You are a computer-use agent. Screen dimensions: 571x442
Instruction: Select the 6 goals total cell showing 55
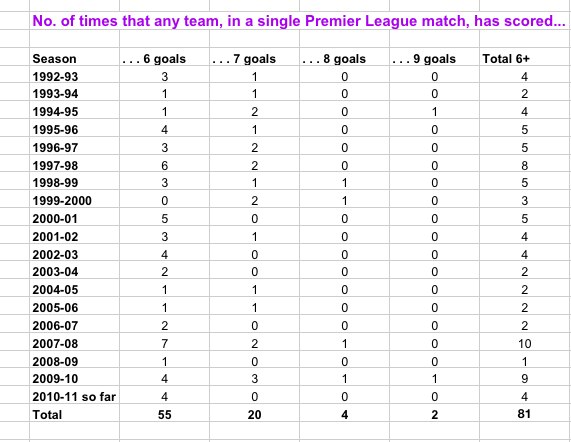coord(164,414)
